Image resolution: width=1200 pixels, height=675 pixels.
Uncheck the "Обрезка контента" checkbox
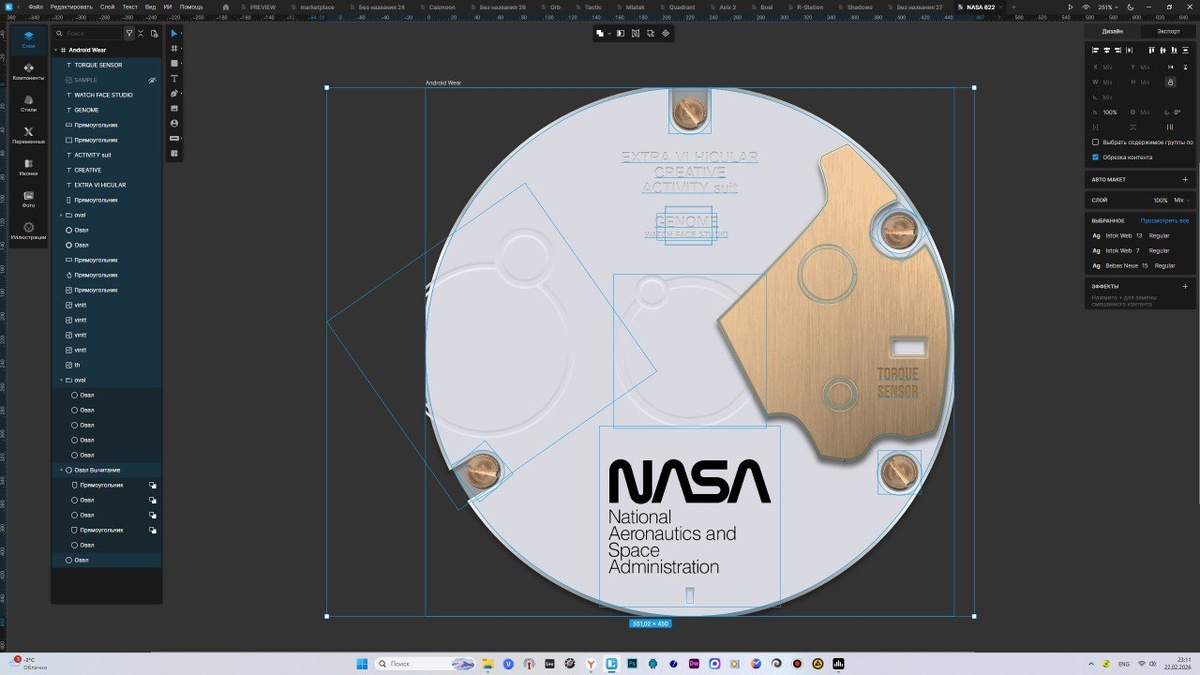[1096, 157]
